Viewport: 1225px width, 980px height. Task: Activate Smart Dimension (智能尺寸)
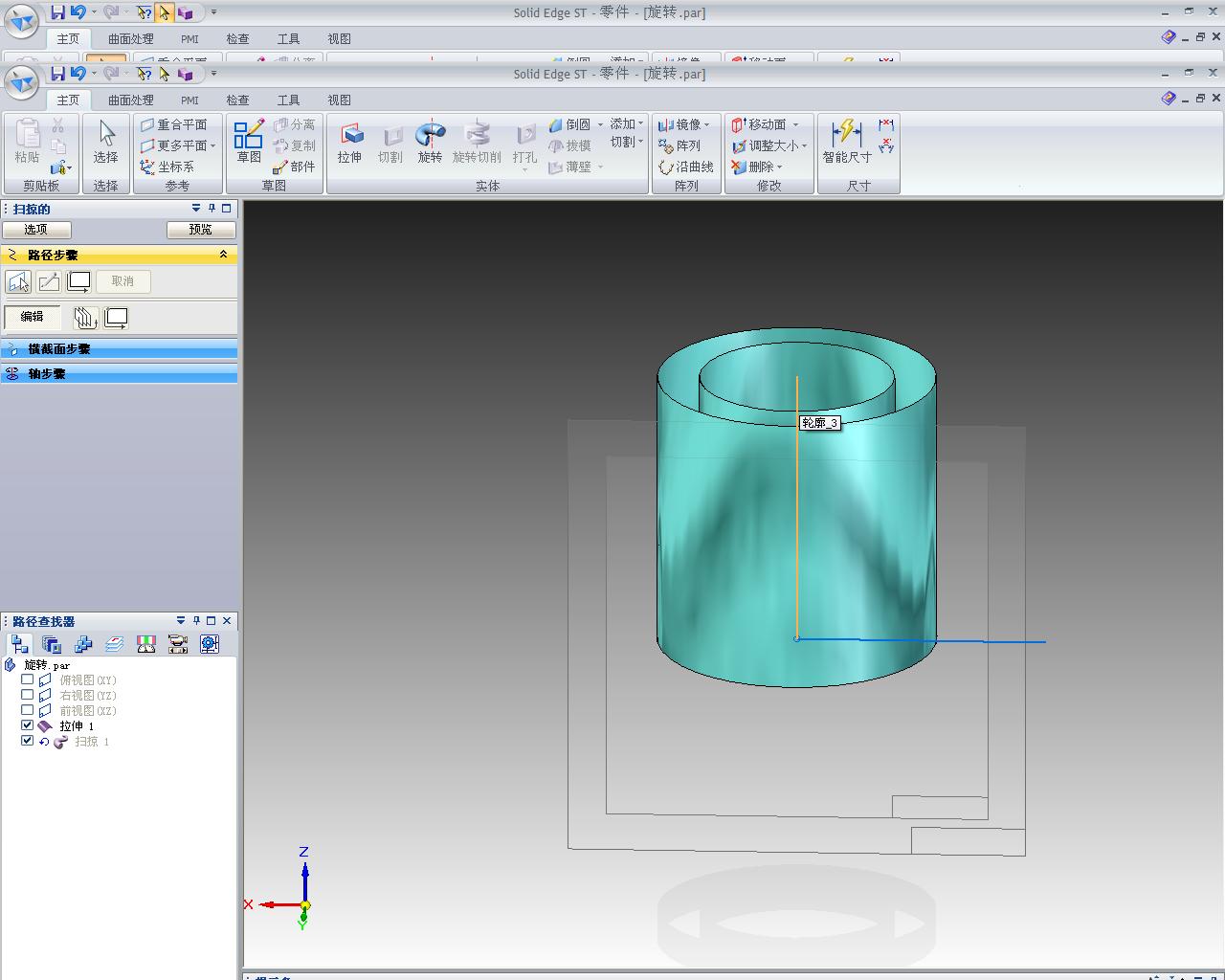click(x=847, y=142)
